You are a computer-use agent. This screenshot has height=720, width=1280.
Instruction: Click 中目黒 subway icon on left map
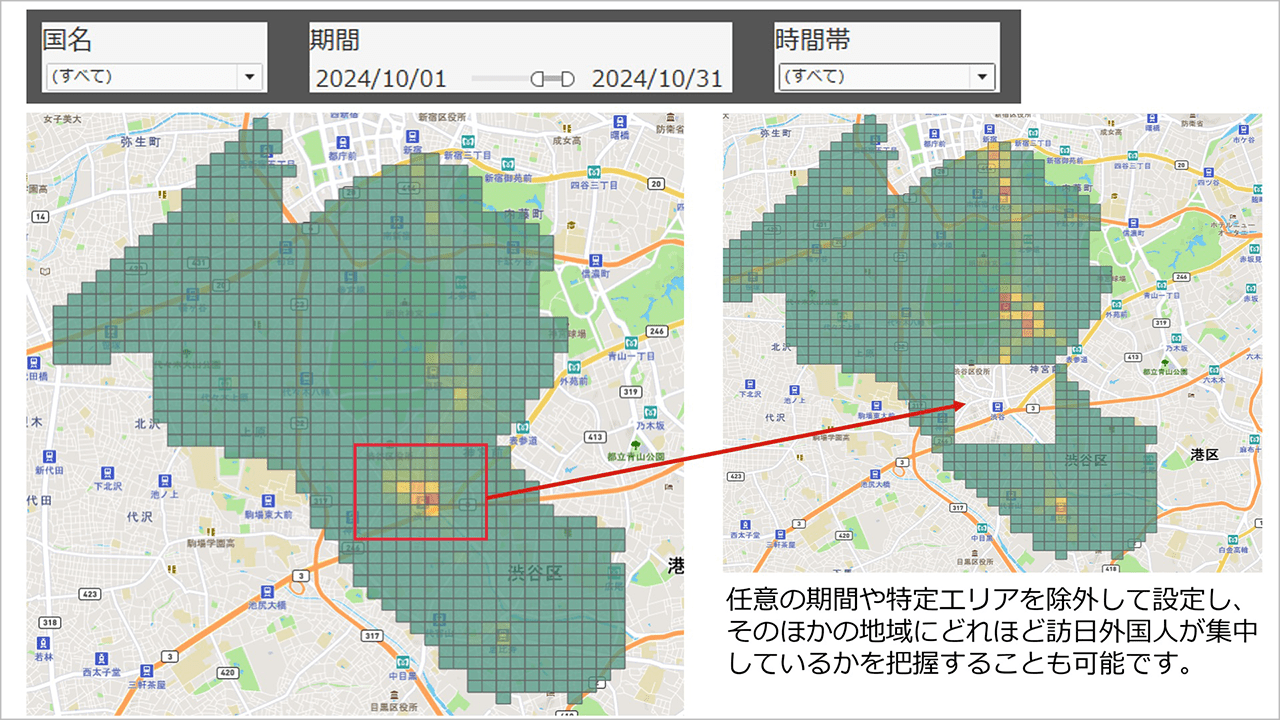coord(401,661)
